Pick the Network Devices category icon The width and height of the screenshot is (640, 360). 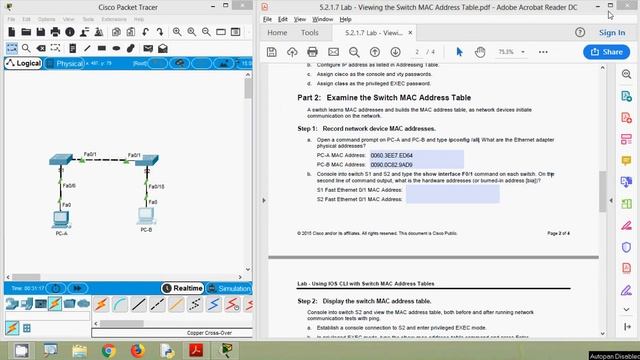12,304
